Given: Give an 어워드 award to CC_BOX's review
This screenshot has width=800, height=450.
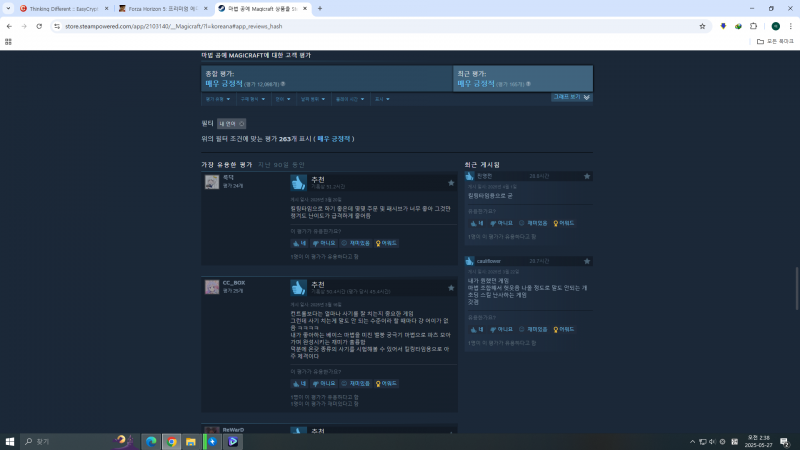Looking at the screenshot, I should tap(386, 384).
